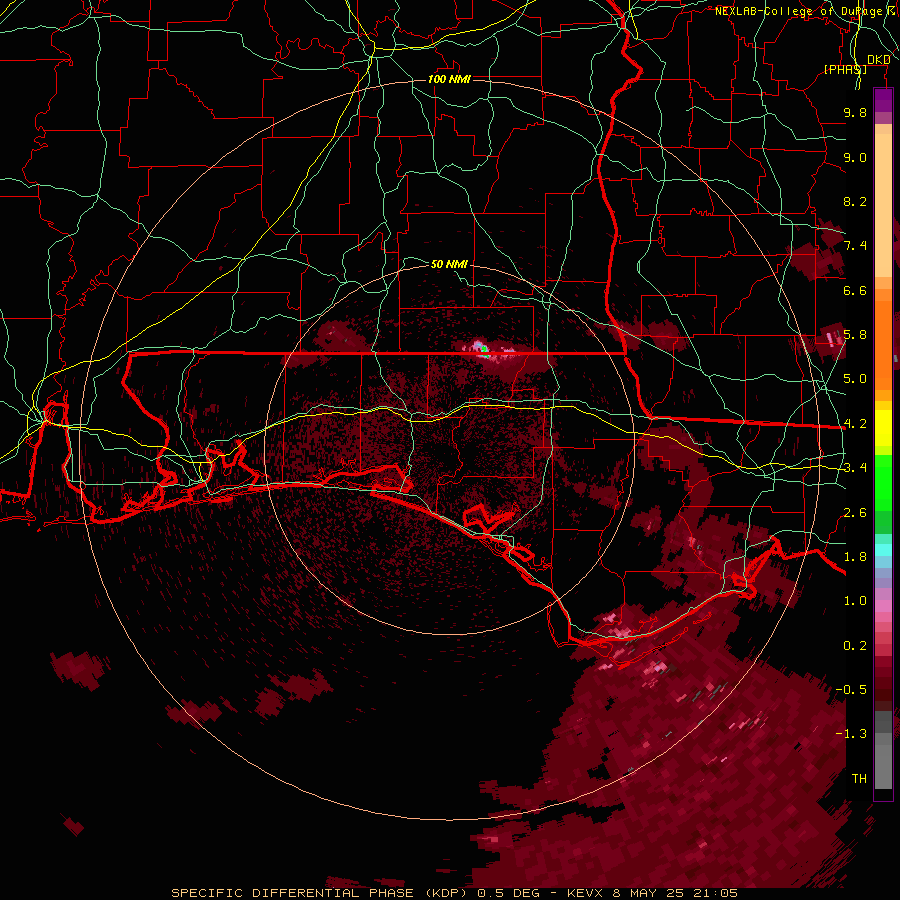Click the 50 NMI range ring label
Screen dimensions: 900x900
click(449, 264)
